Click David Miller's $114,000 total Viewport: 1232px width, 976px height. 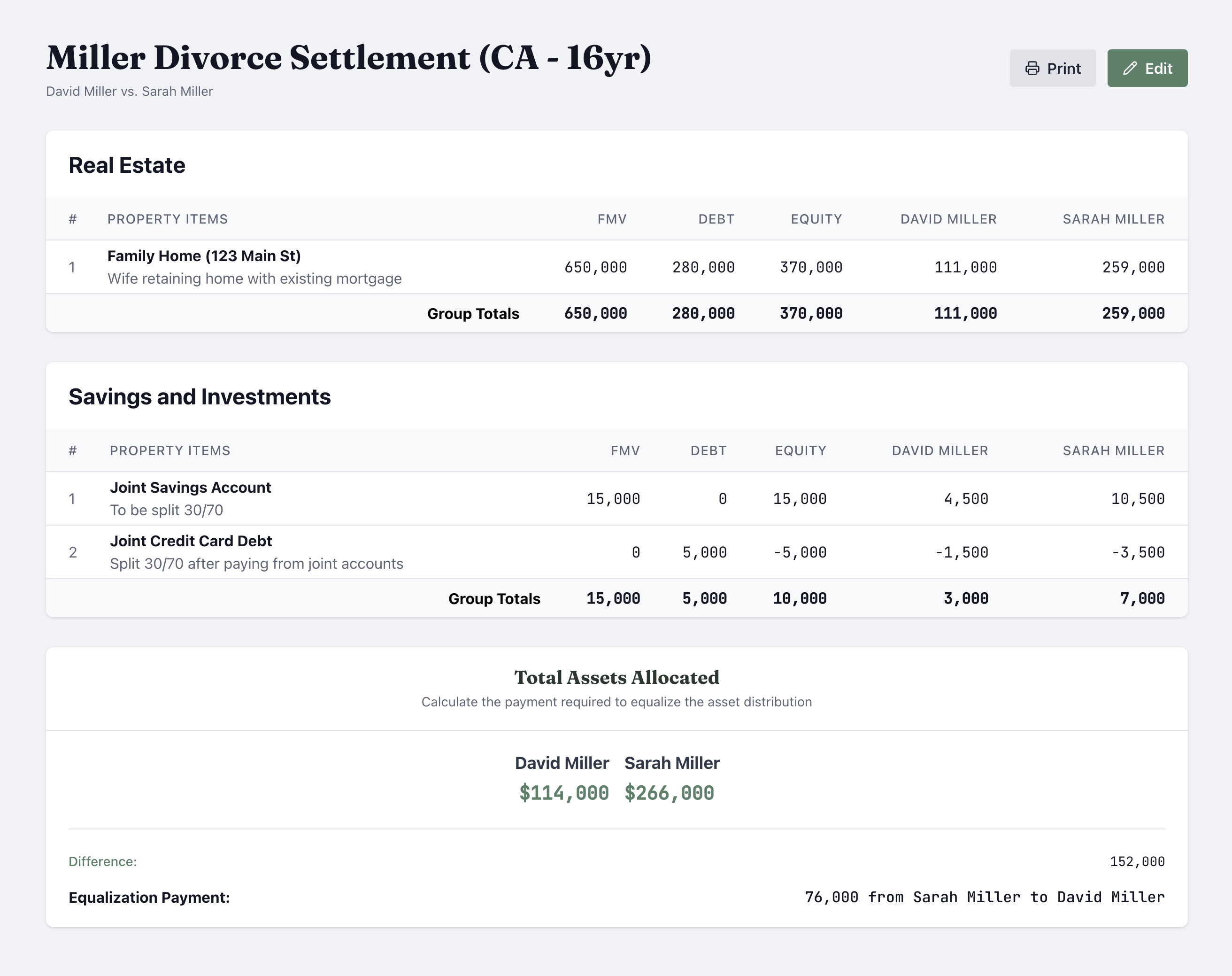point(564,792)
